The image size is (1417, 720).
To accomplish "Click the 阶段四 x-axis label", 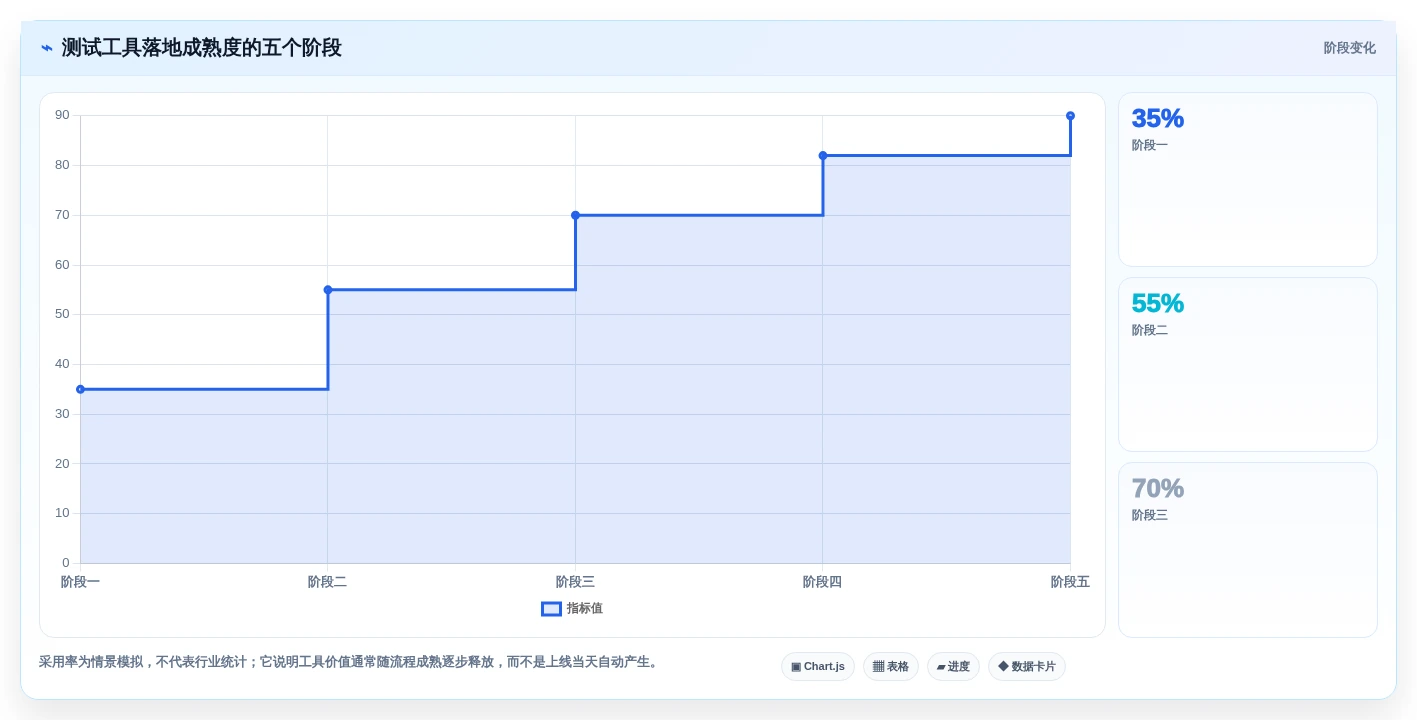I will tap(822, 582).
